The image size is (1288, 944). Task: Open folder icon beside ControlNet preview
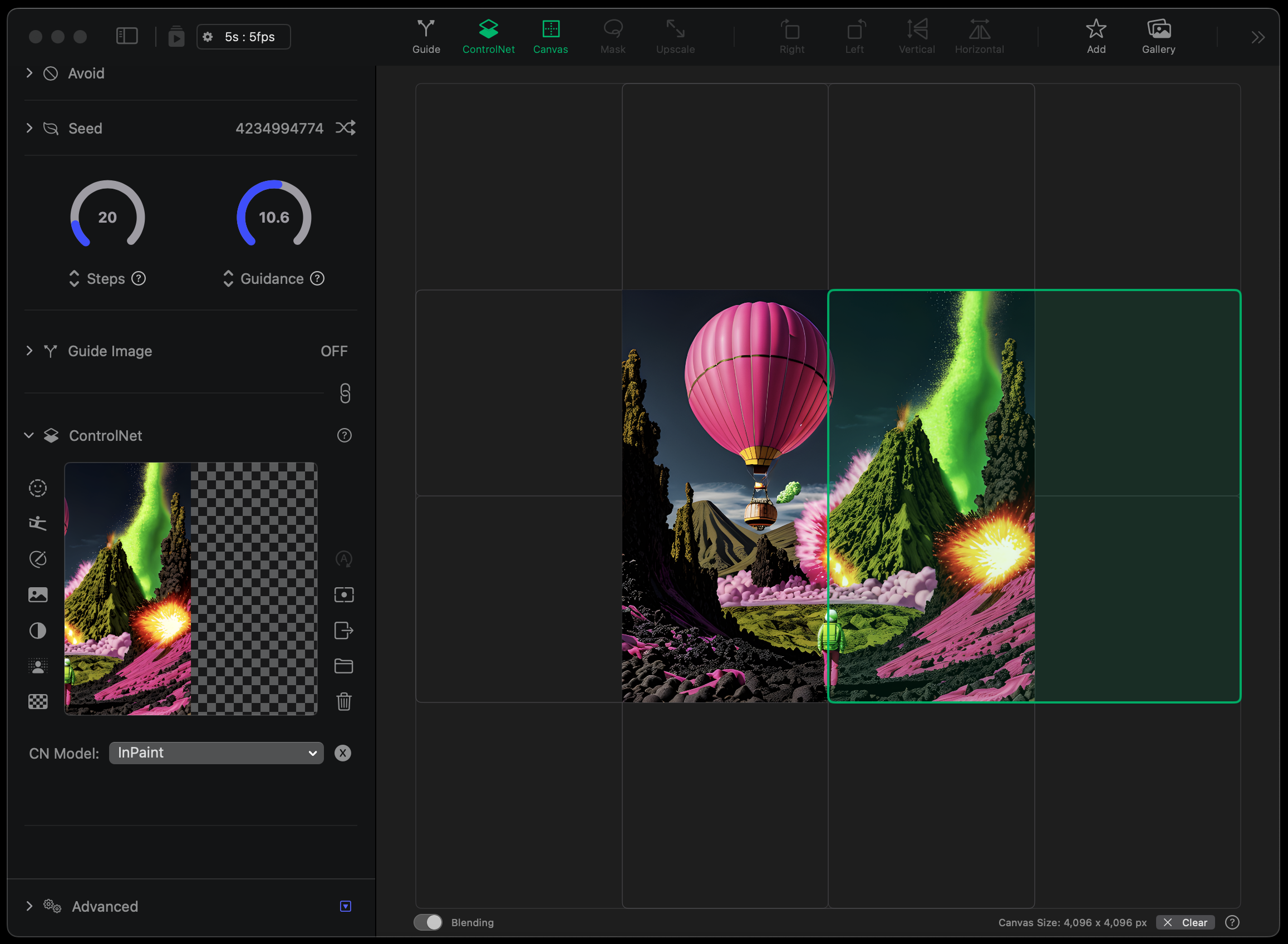pyautogui.click(x=343, y=666)
